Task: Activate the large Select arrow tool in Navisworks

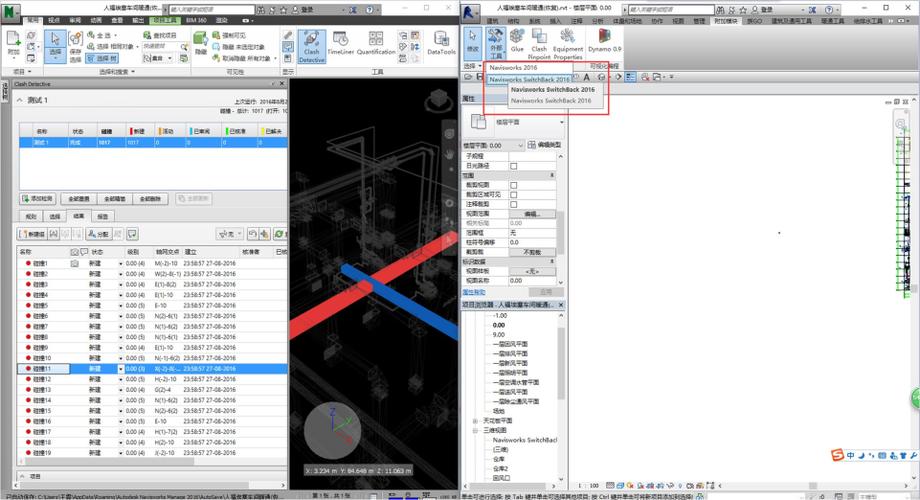Action: tap(55, 46)
